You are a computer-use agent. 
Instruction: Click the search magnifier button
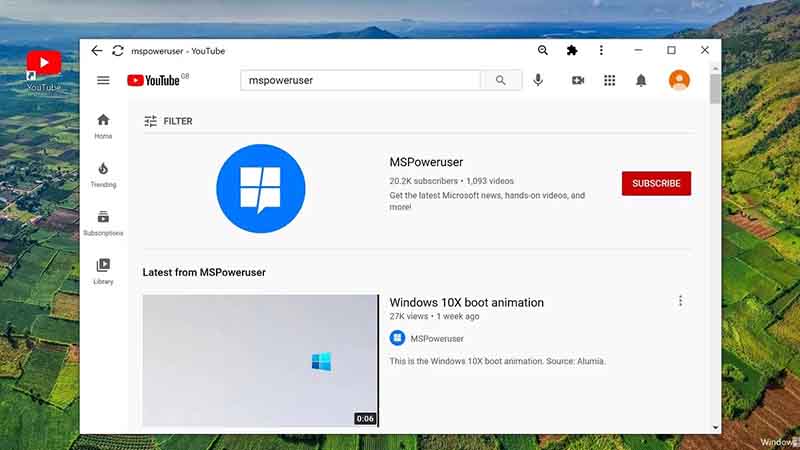[x=501, y=80]
